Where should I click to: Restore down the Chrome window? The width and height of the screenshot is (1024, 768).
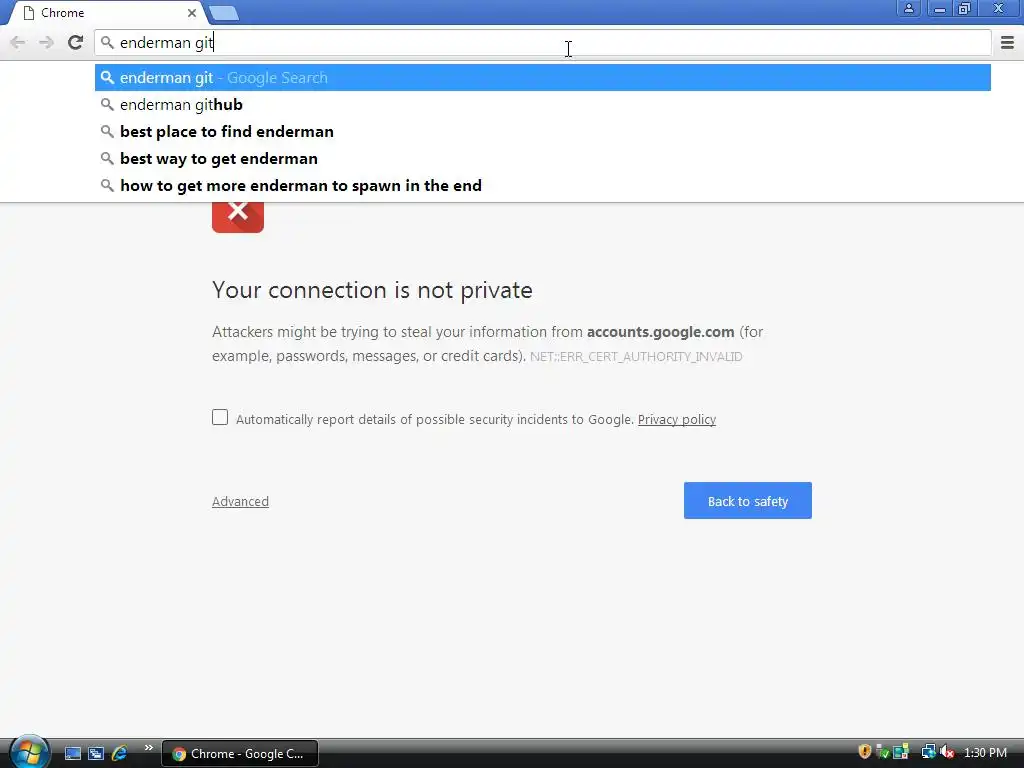tap(964, 8)
